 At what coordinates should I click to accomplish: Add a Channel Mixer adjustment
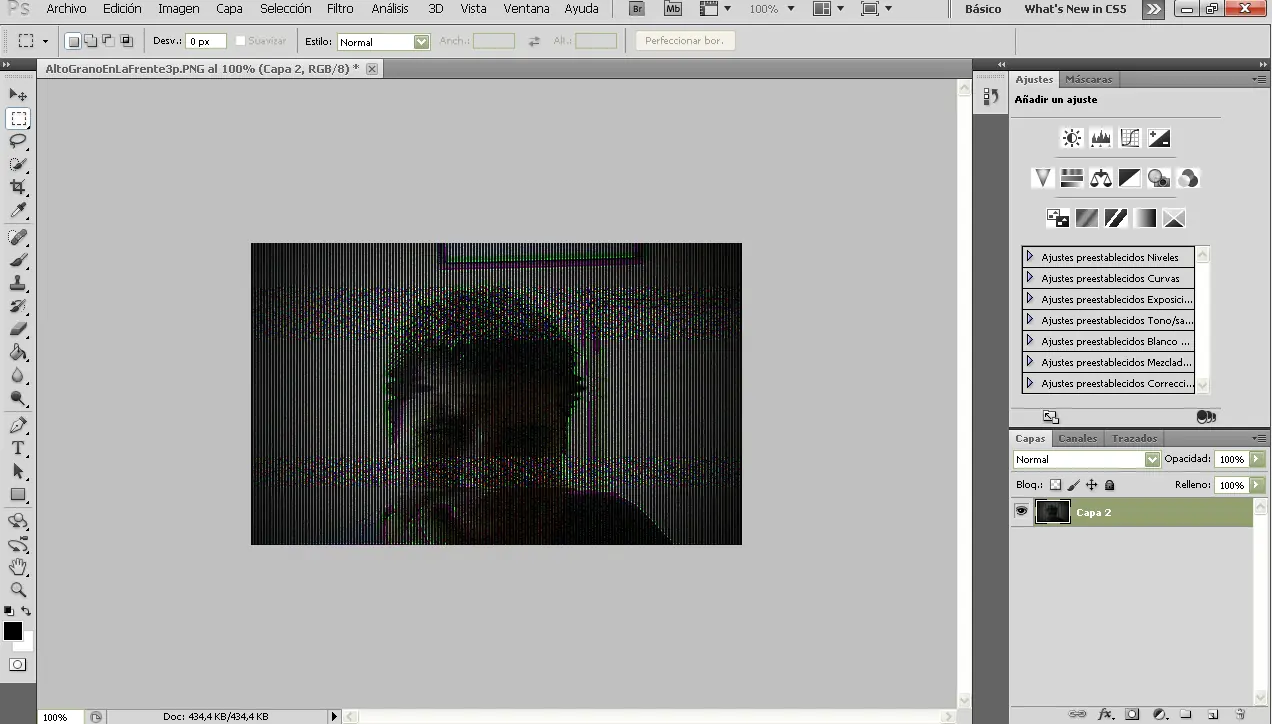[1188, 178]
